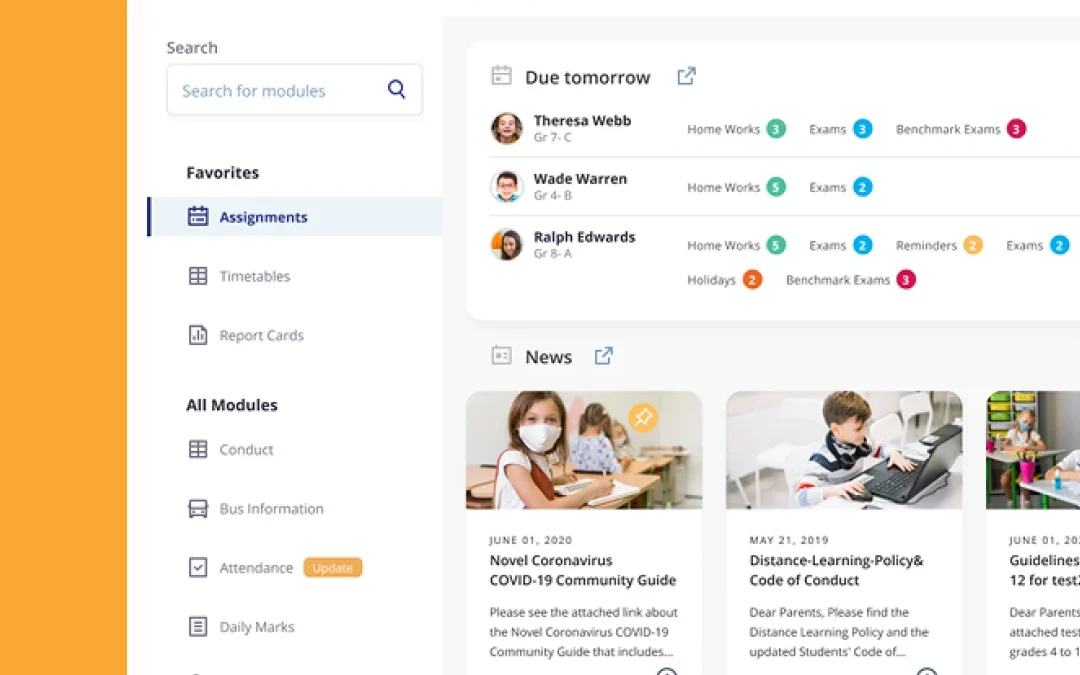Click the MAY 21, 2019 date label
Viewport: 1080px width, 675px height.
[x=789, y=540]
